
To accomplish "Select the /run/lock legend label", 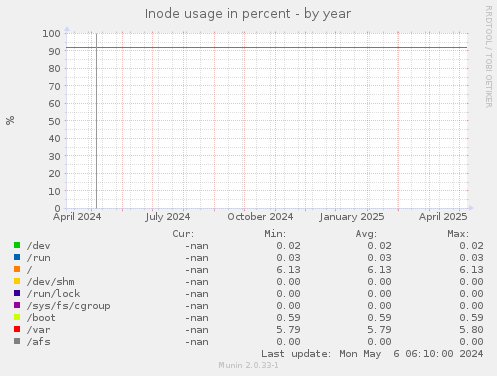I will [53, 294].
